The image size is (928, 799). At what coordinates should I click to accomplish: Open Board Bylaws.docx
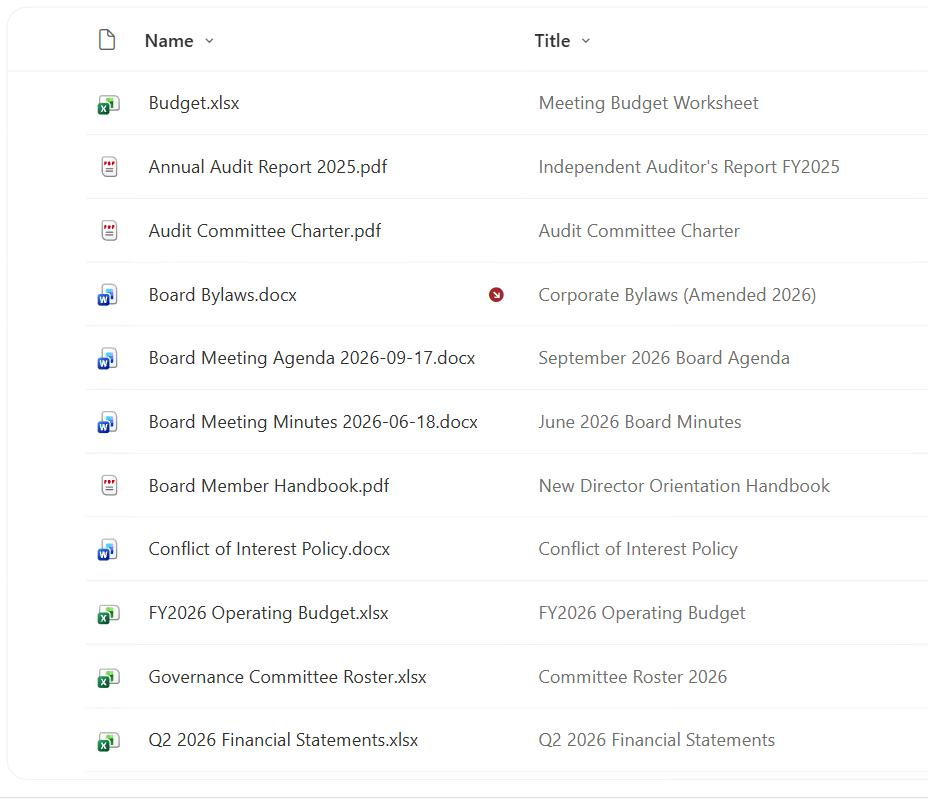223,295
